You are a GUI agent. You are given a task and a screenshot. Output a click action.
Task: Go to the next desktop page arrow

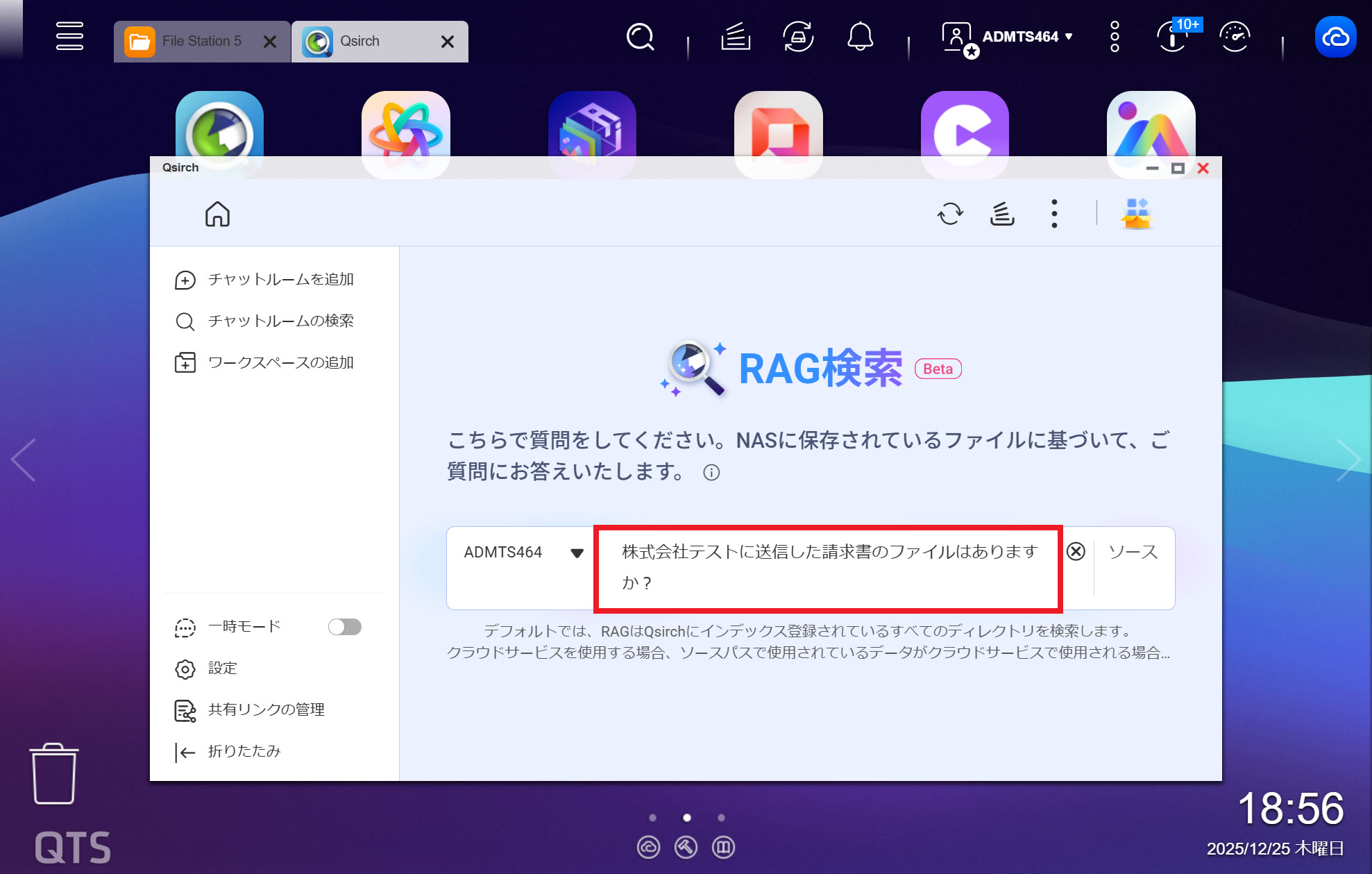point(1347,460)
